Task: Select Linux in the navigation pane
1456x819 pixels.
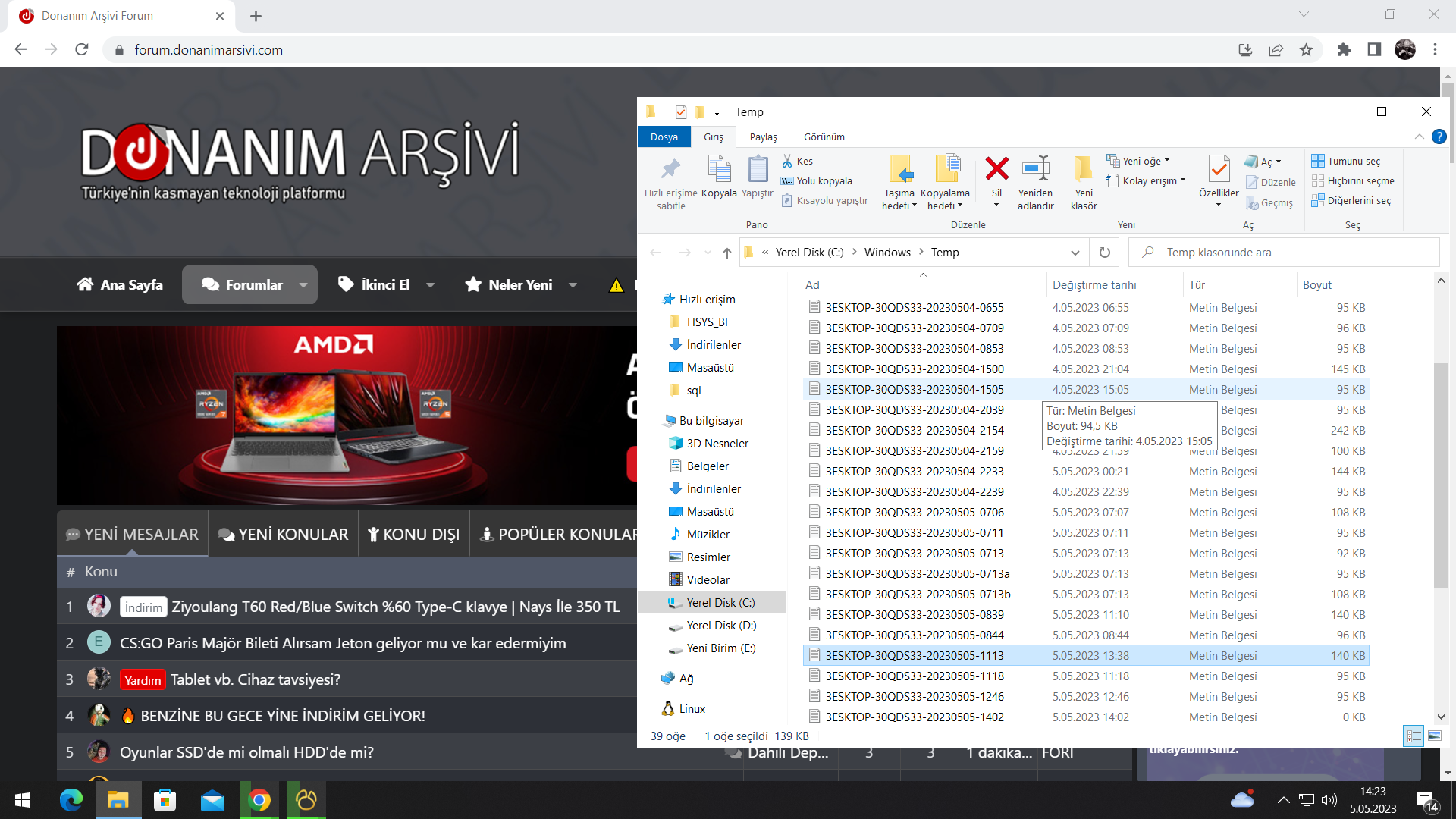Action: (691, 709)
